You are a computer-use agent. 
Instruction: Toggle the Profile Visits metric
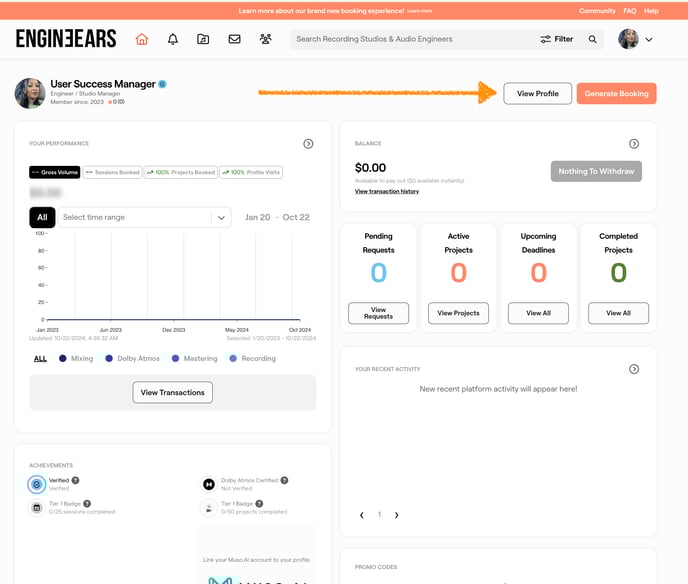tap(251, 172)
